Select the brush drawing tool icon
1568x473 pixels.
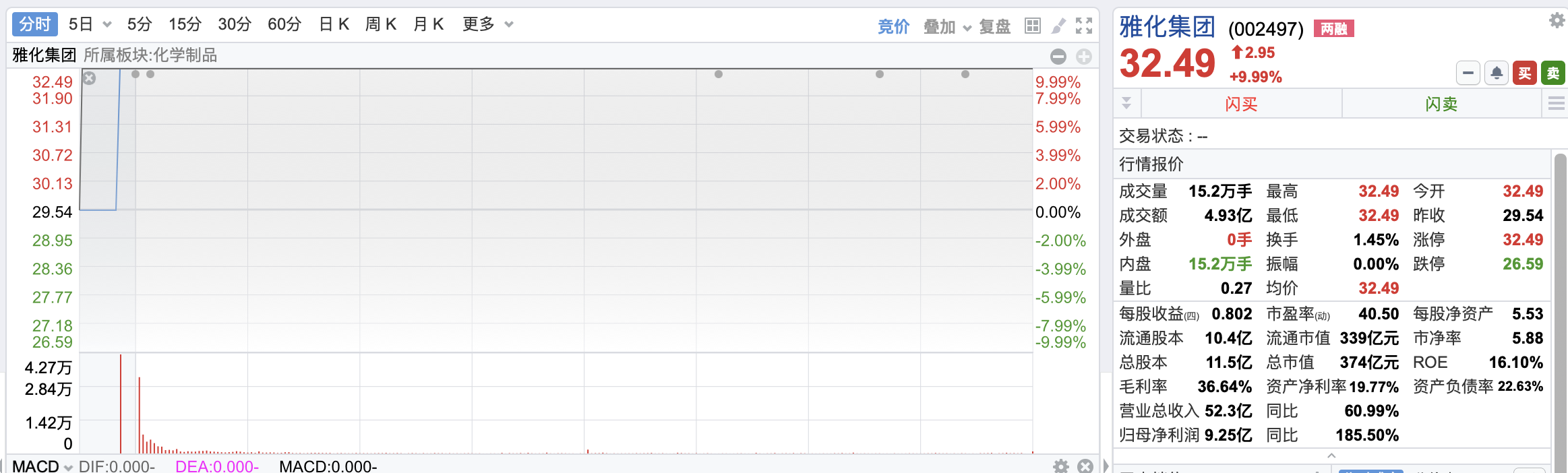point(1059,26)
